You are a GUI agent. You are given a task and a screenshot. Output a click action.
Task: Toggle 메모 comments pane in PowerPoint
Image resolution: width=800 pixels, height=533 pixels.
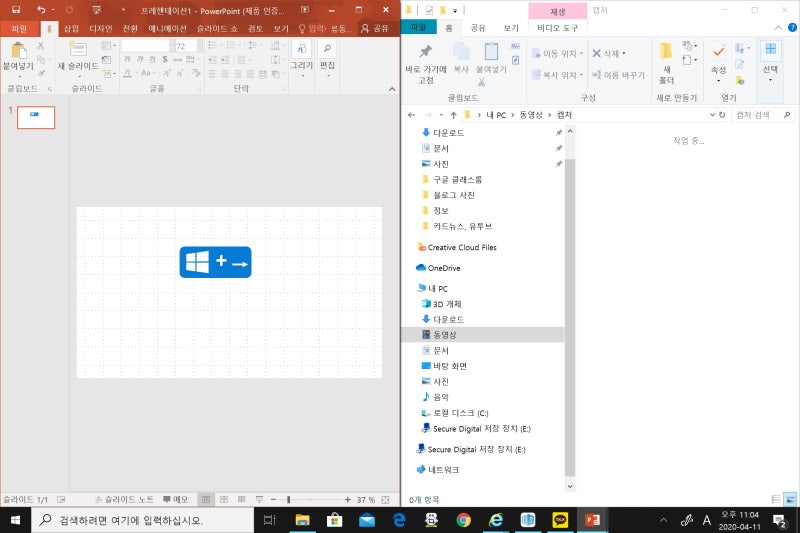pyautogui.click(x=176, y=499)
